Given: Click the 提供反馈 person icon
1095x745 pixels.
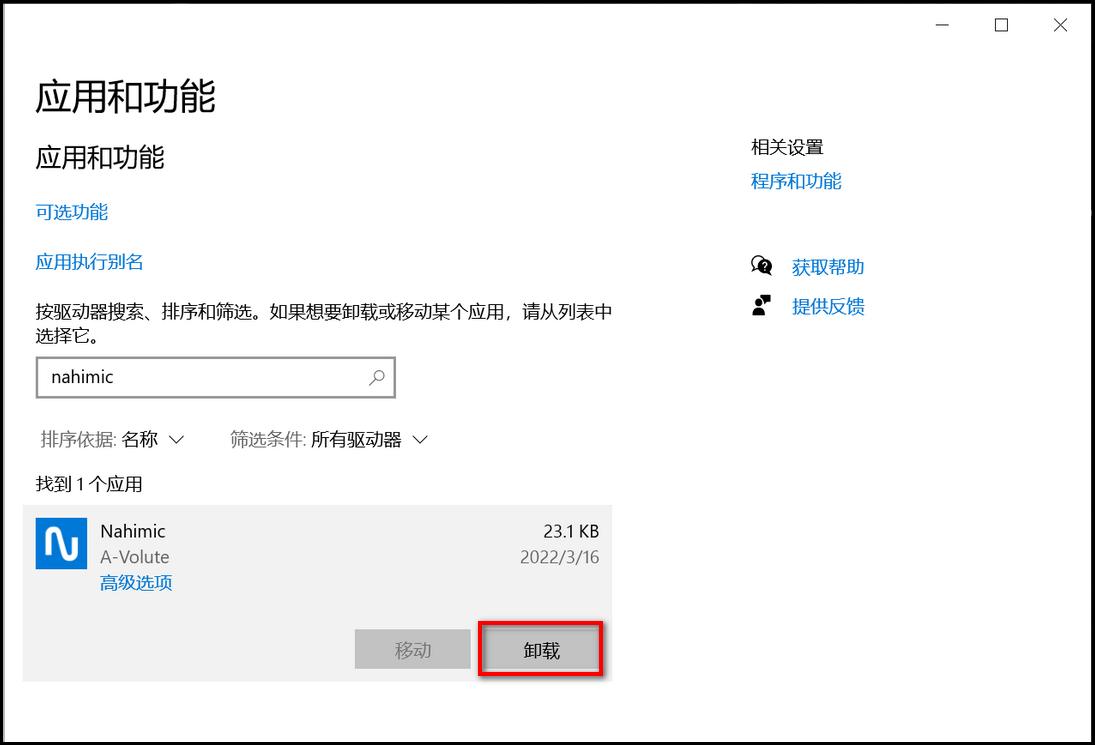Looking at the screenshot, I should tap(762, 306).
